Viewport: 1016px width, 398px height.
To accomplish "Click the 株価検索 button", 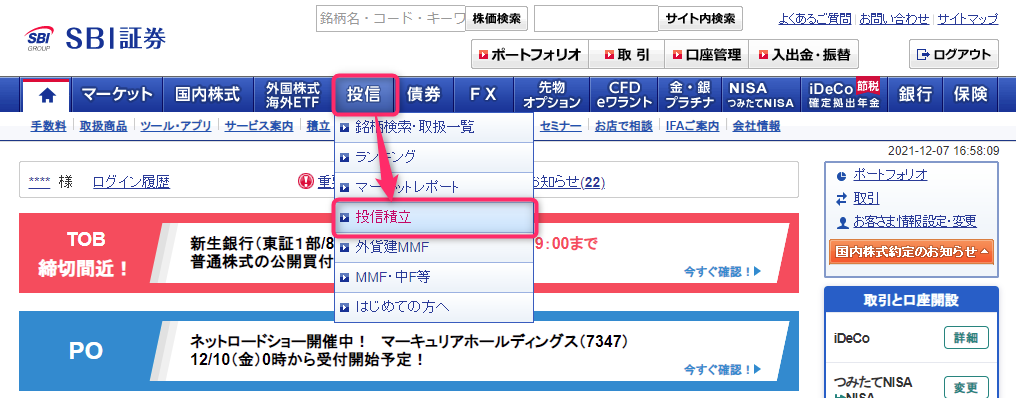I will [496, 19].
